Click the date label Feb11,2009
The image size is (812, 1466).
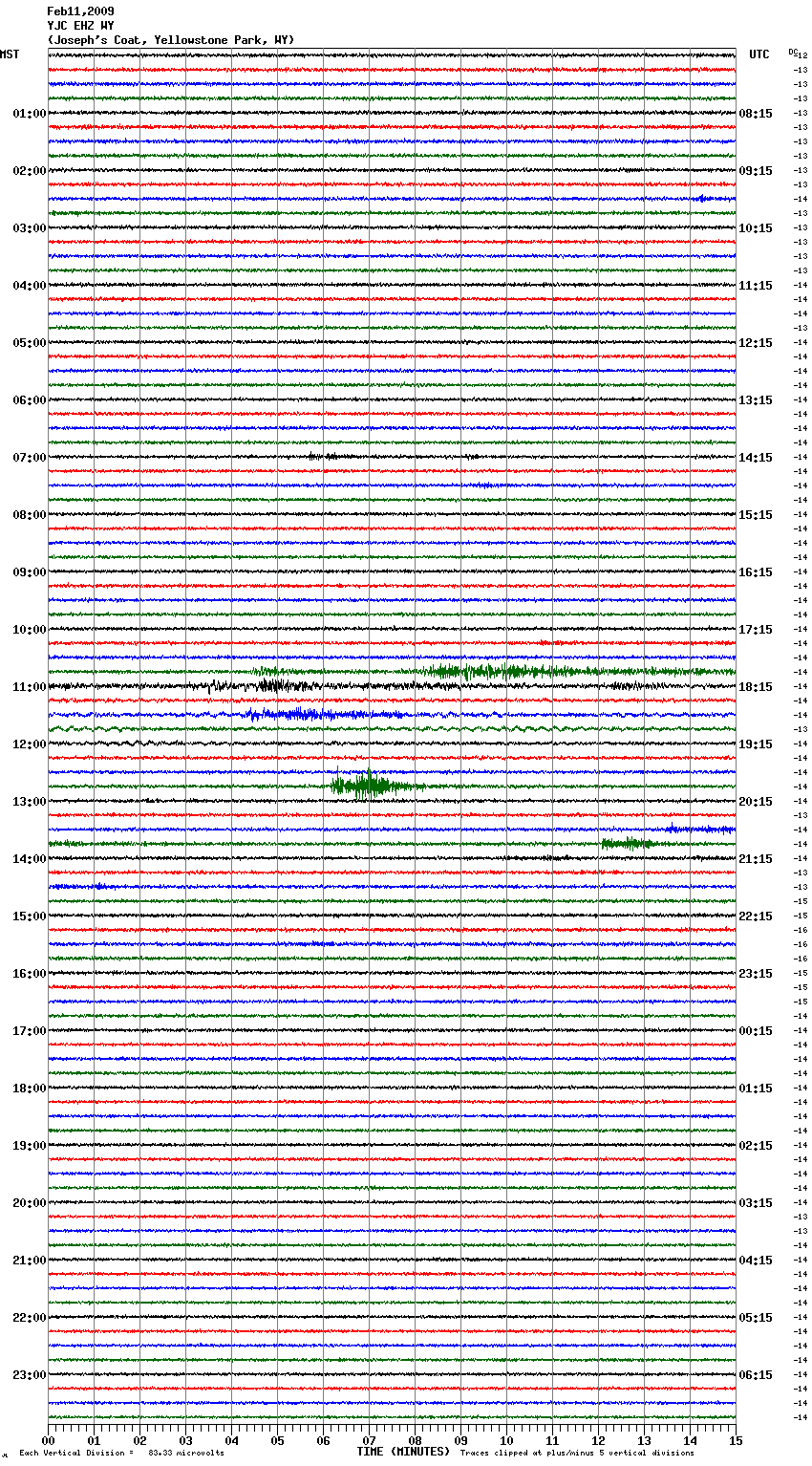[80, 11]
